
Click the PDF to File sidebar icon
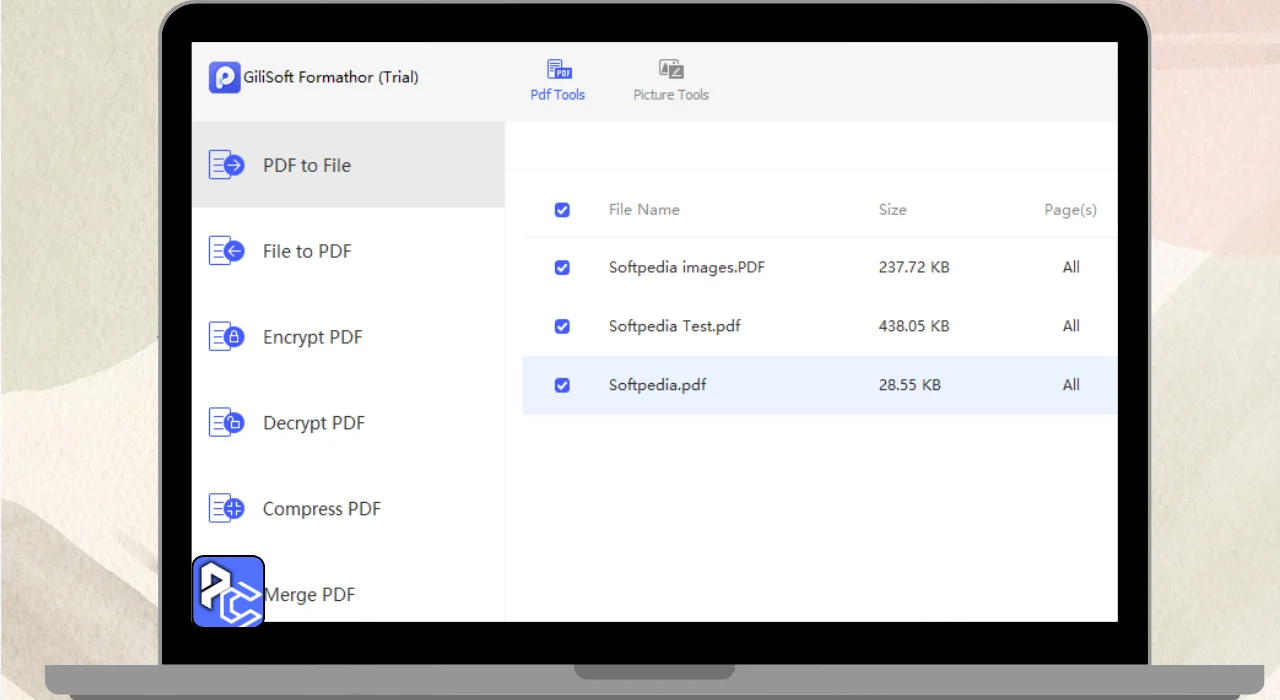226,165
